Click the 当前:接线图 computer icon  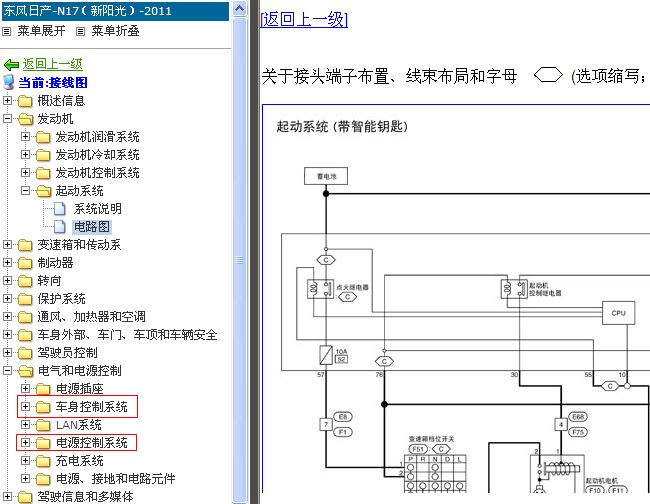tap(8, 82)
